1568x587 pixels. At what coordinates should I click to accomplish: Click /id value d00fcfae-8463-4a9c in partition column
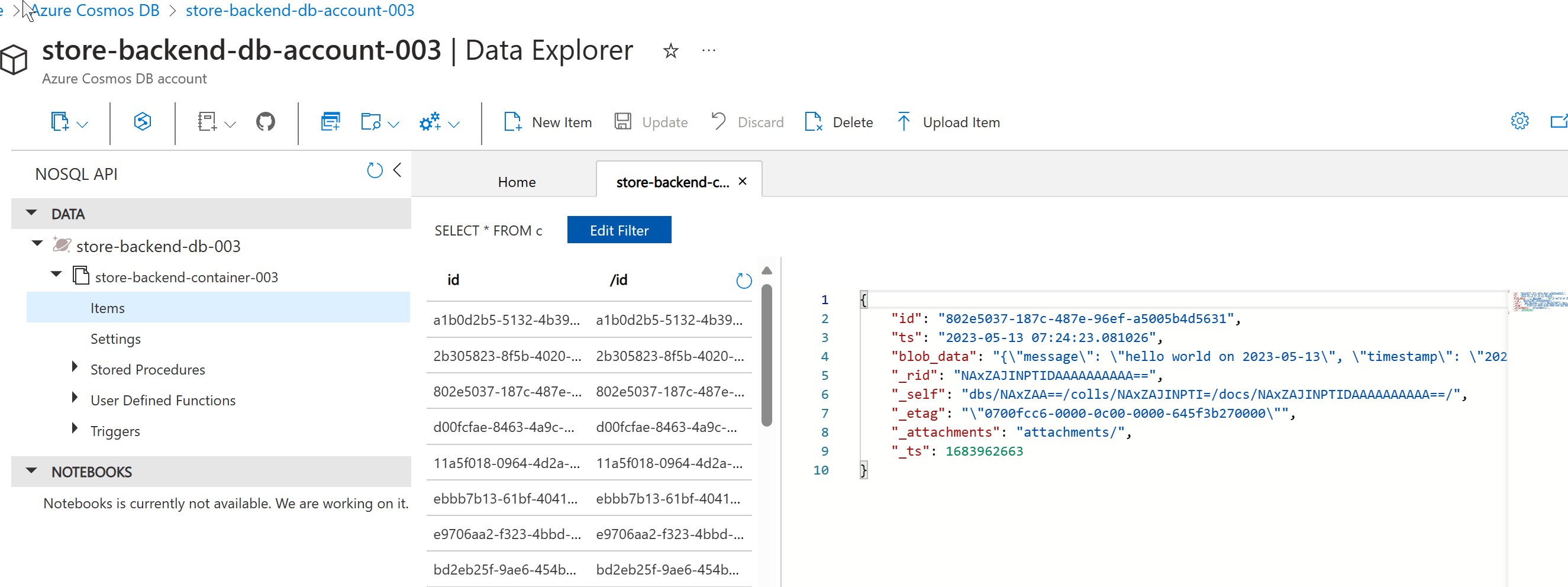(666, 427)
